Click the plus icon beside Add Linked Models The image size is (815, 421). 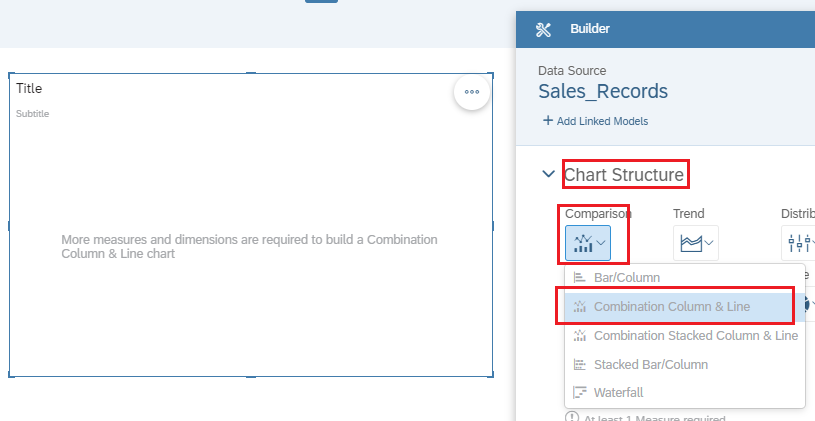point(548,121)
